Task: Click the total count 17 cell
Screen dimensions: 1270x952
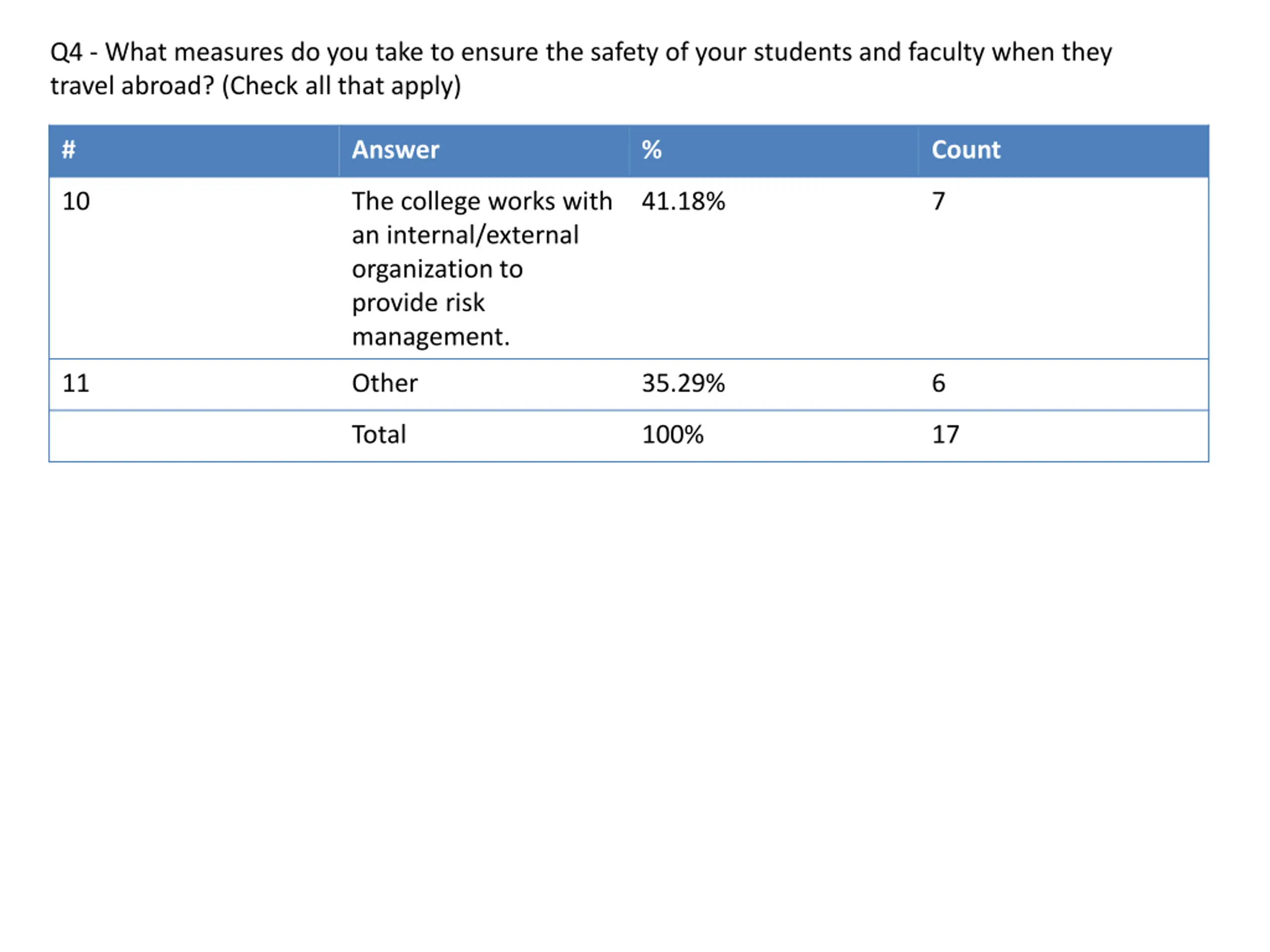Action: point(1064,435)
